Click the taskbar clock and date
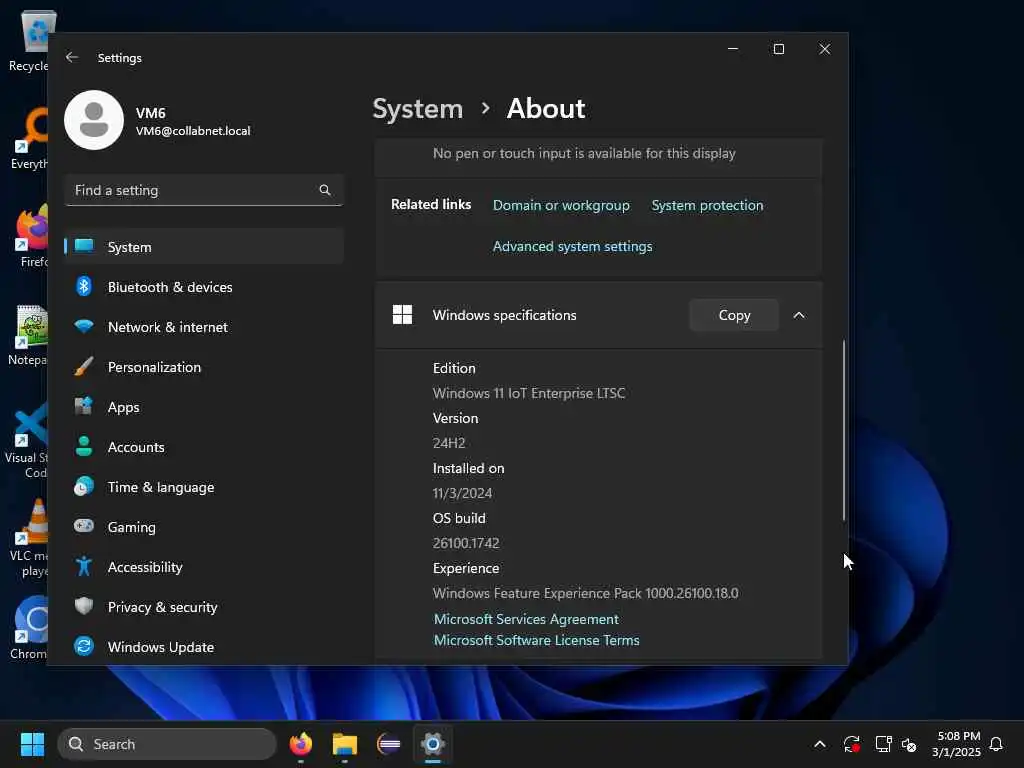 tap(955, 744)
